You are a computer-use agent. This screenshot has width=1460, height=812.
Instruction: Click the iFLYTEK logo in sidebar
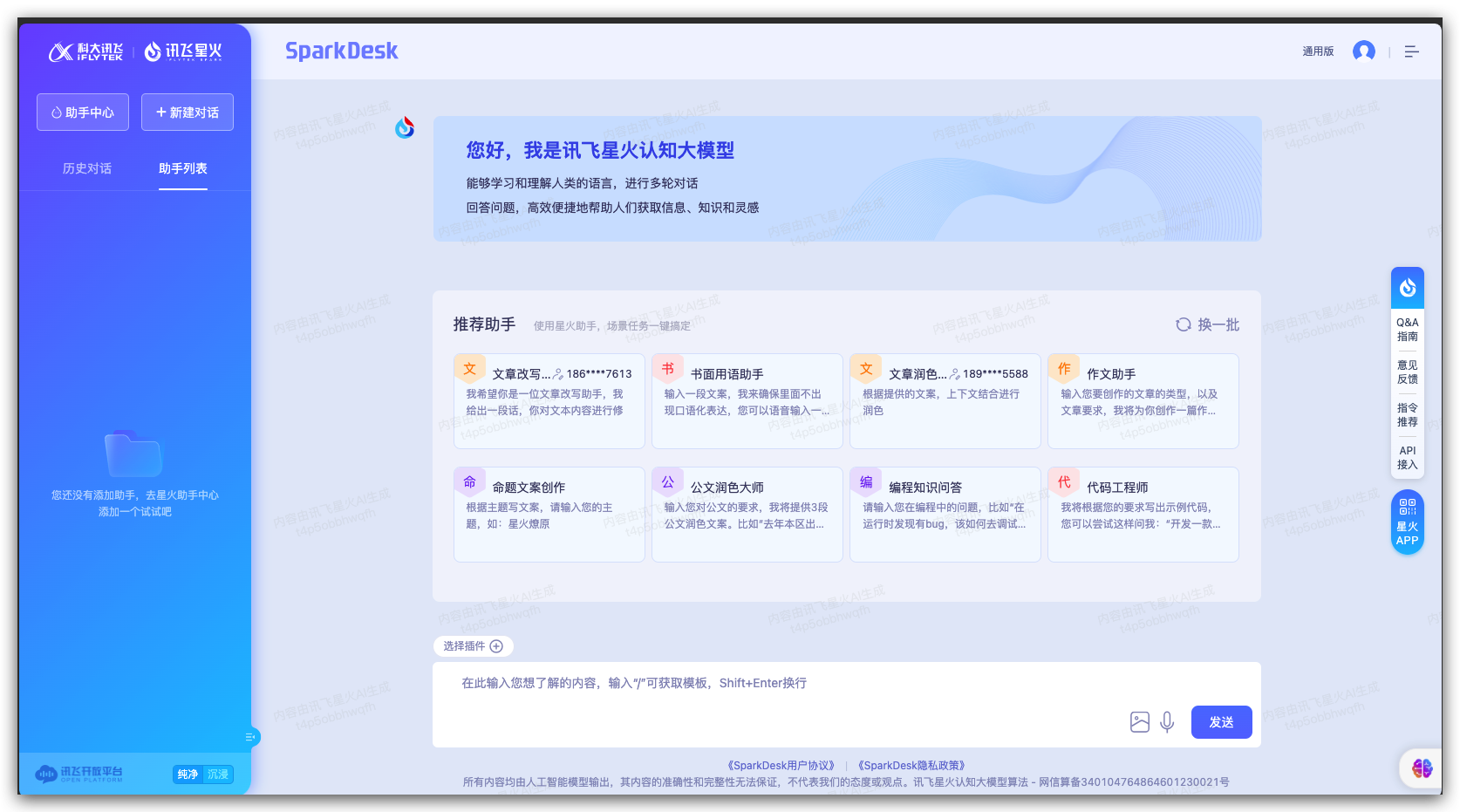pos(85,52)
